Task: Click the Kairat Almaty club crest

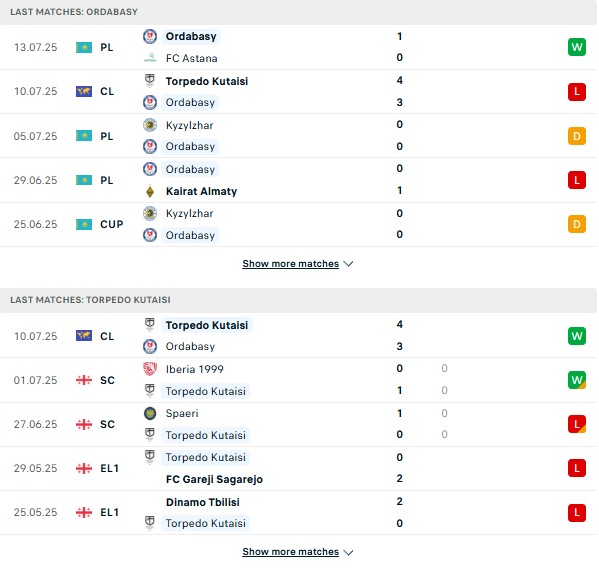Action: [150, 191]
